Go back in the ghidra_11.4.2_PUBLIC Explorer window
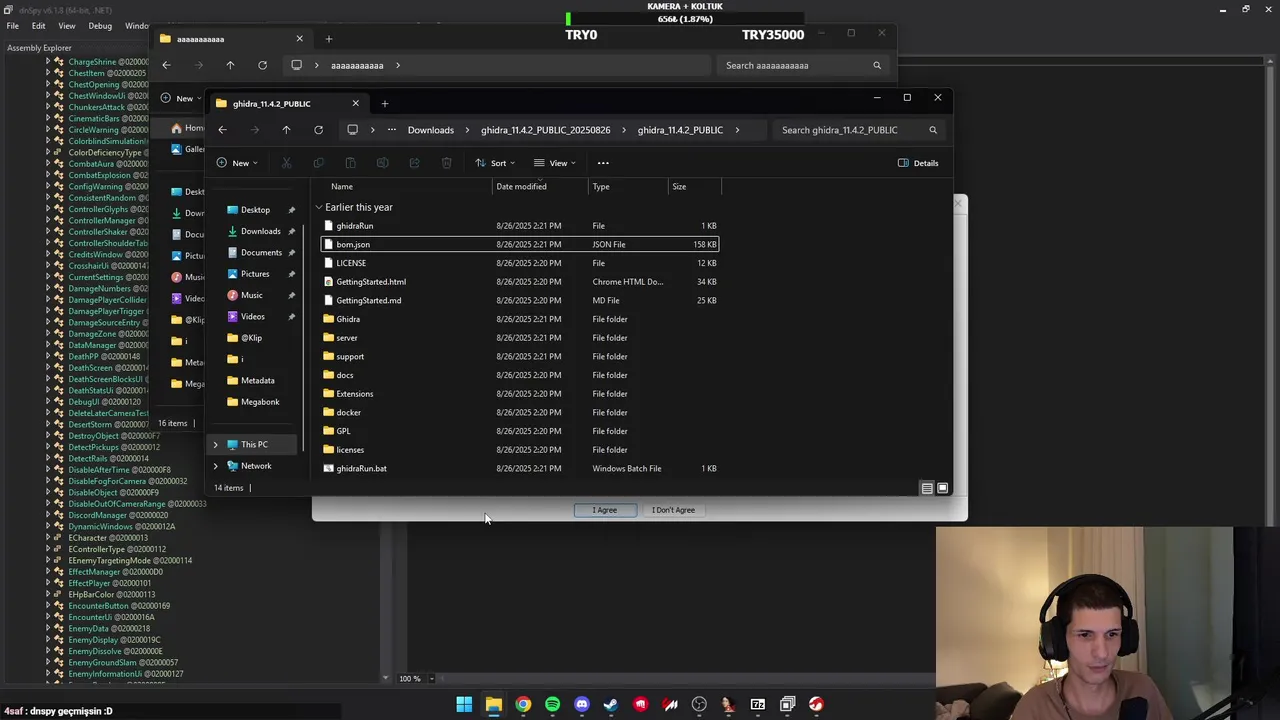Image resolution: width=1280 pixels, height=720 pixels. coord(222,130)
